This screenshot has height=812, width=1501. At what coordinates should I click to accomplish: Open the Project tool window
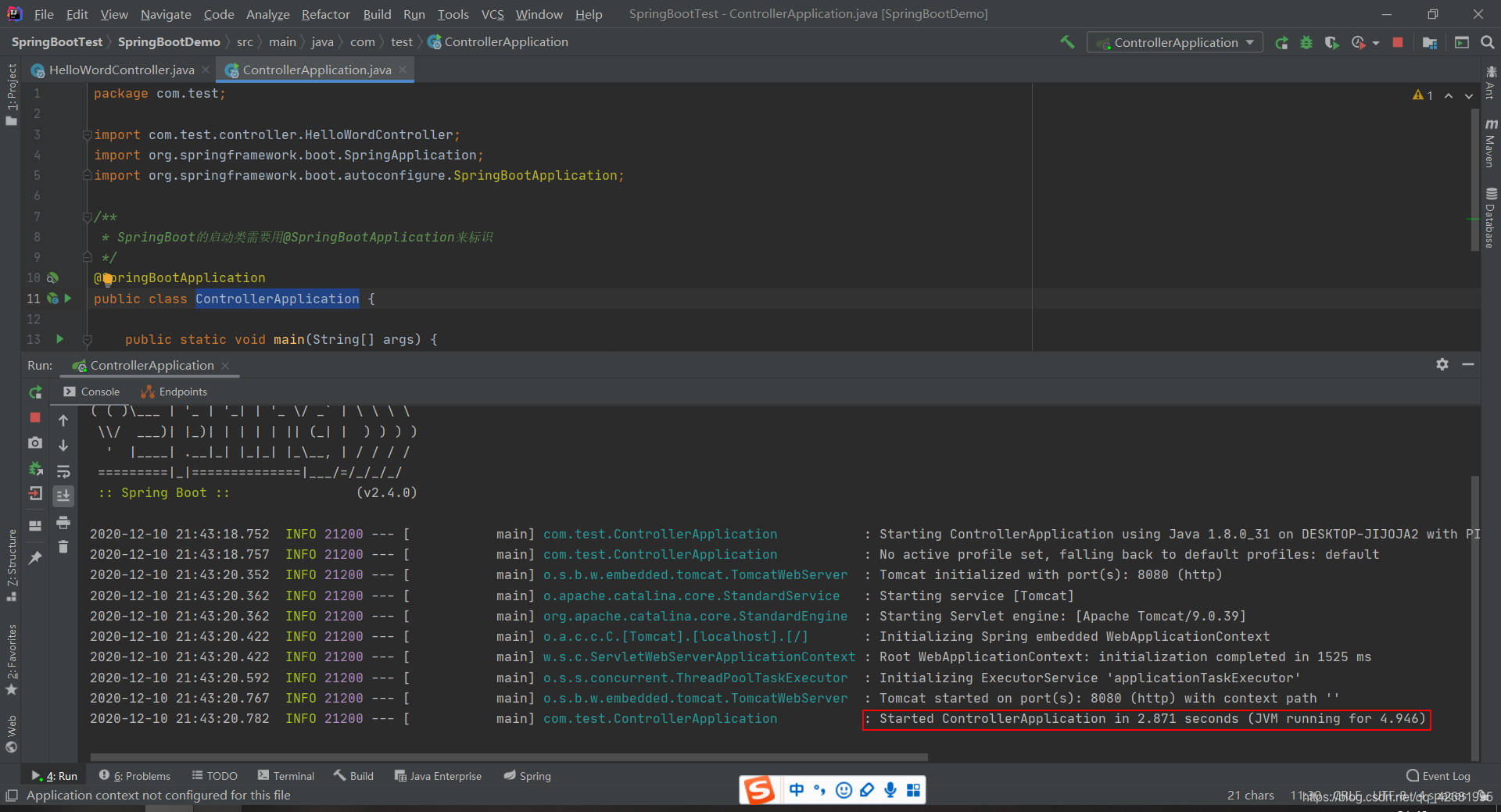click(x=11, y=94)
